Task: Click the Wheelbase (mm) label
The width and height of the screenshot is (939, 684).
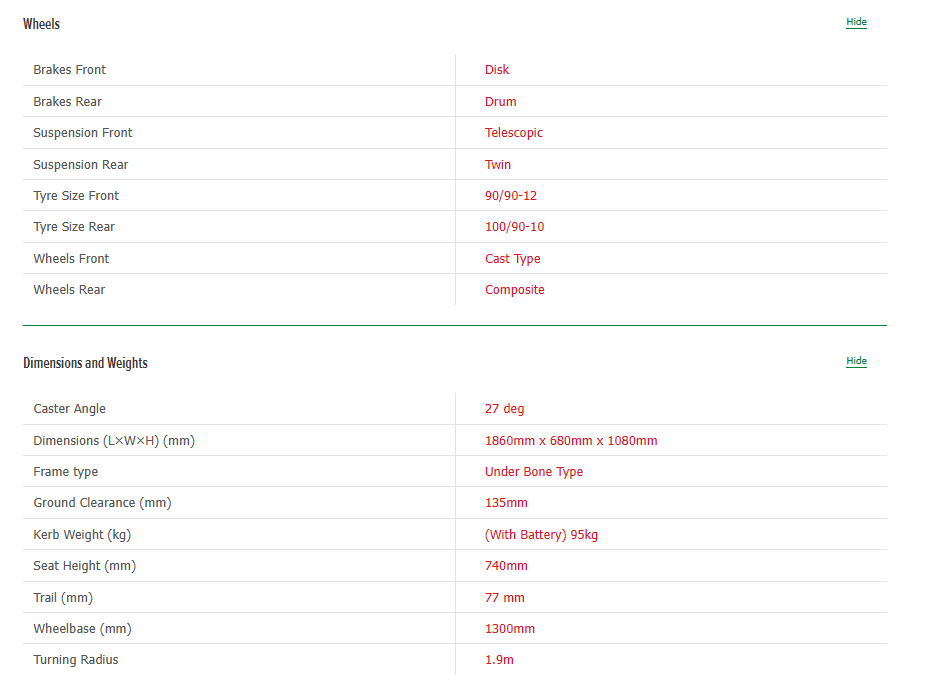Action: tap(83, 629)
